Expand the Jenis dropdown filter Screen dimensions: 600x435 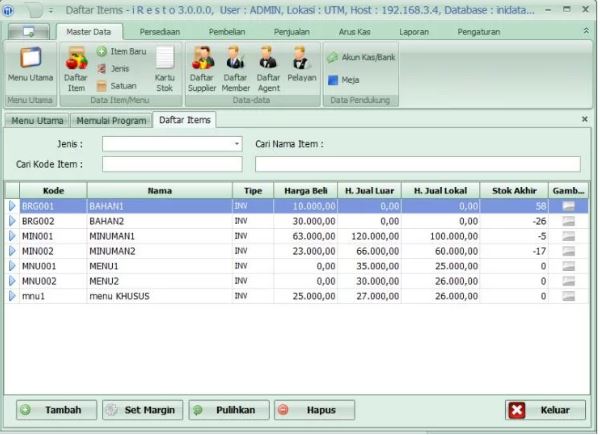[237, 144]
